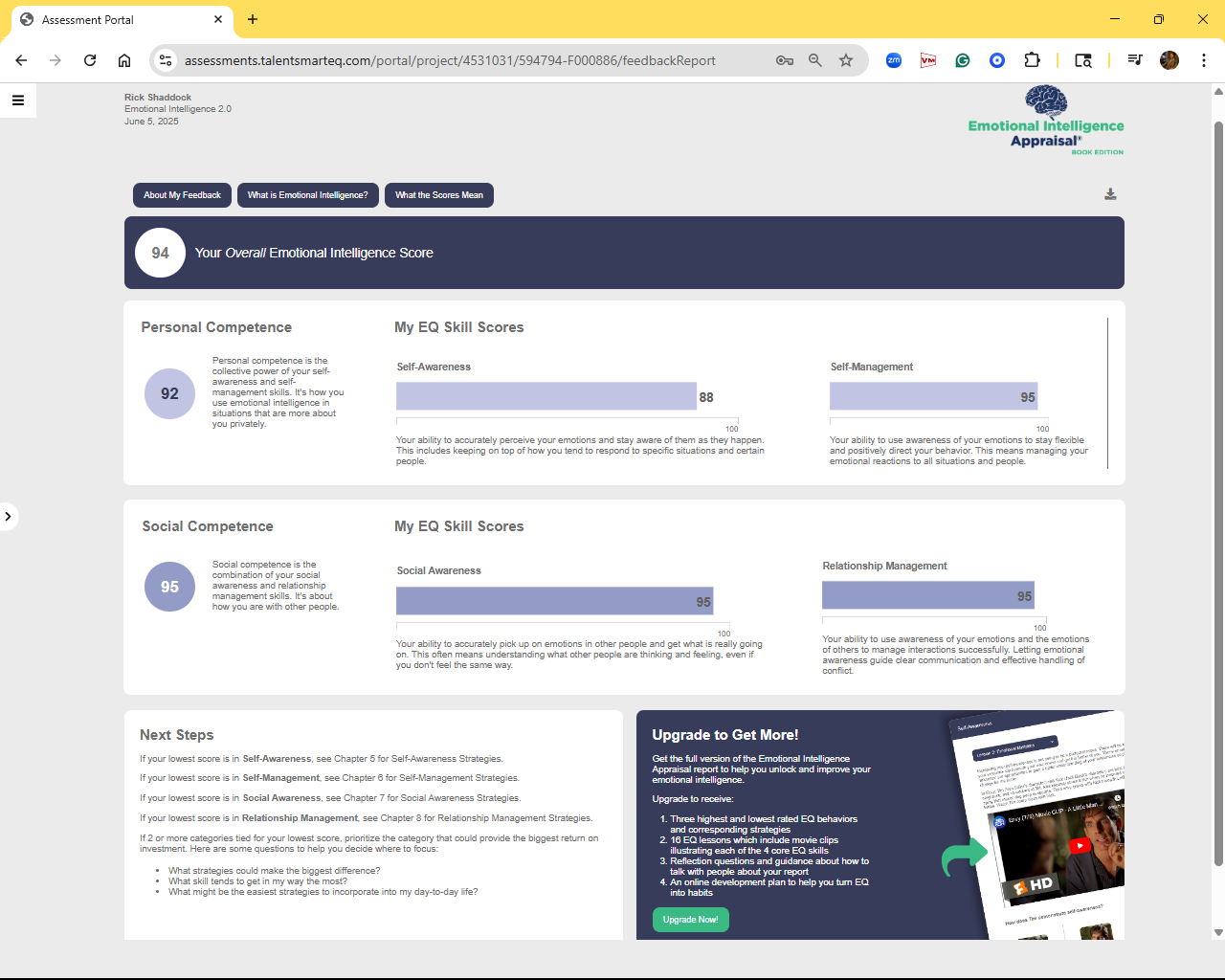Open About My Feedback
Screen dimensions: 1225x980
pos(182,195)
